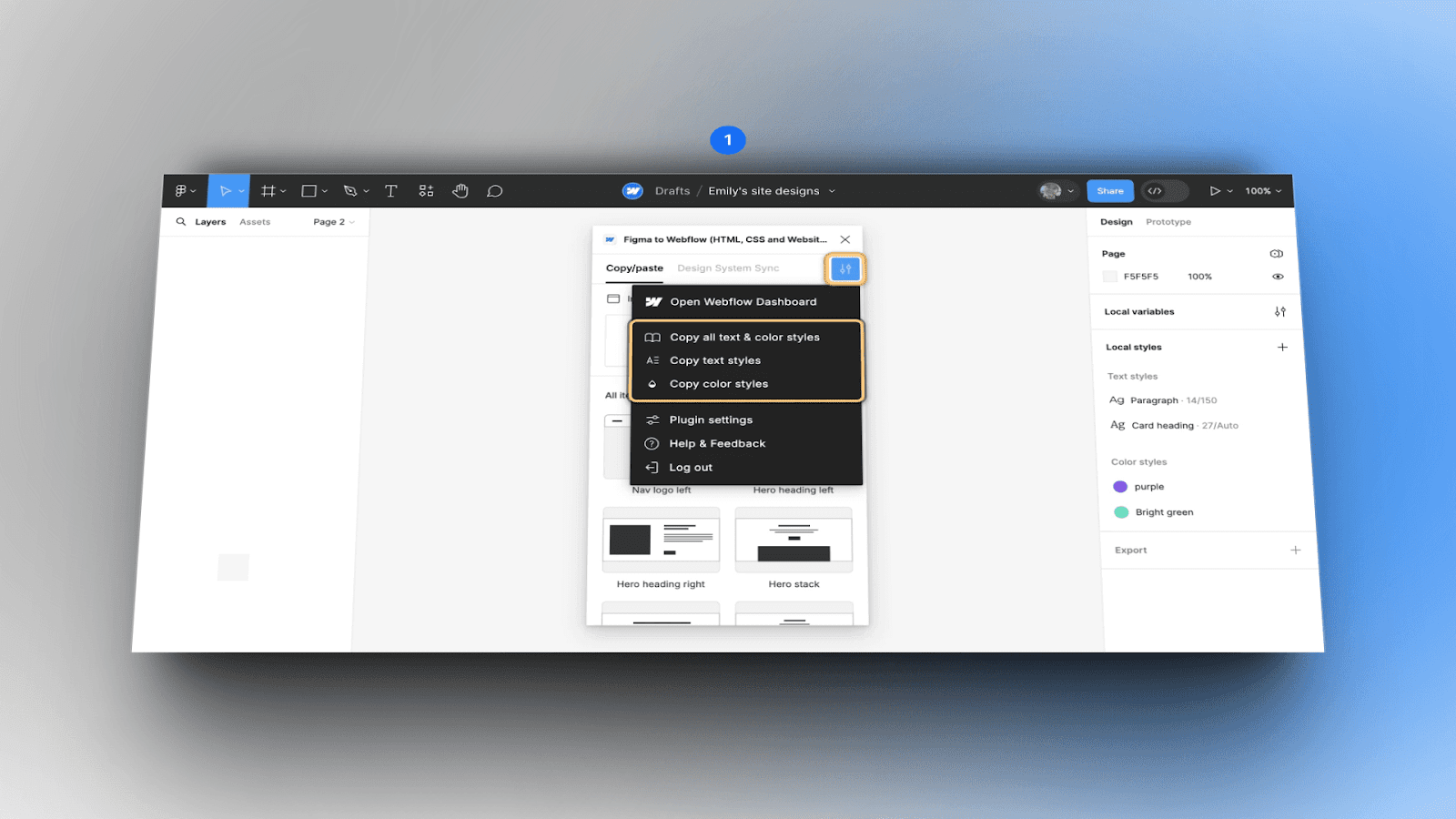1456x819 pixels.
Task: Open file name dropdown chevron
Action: pos(832,191)
